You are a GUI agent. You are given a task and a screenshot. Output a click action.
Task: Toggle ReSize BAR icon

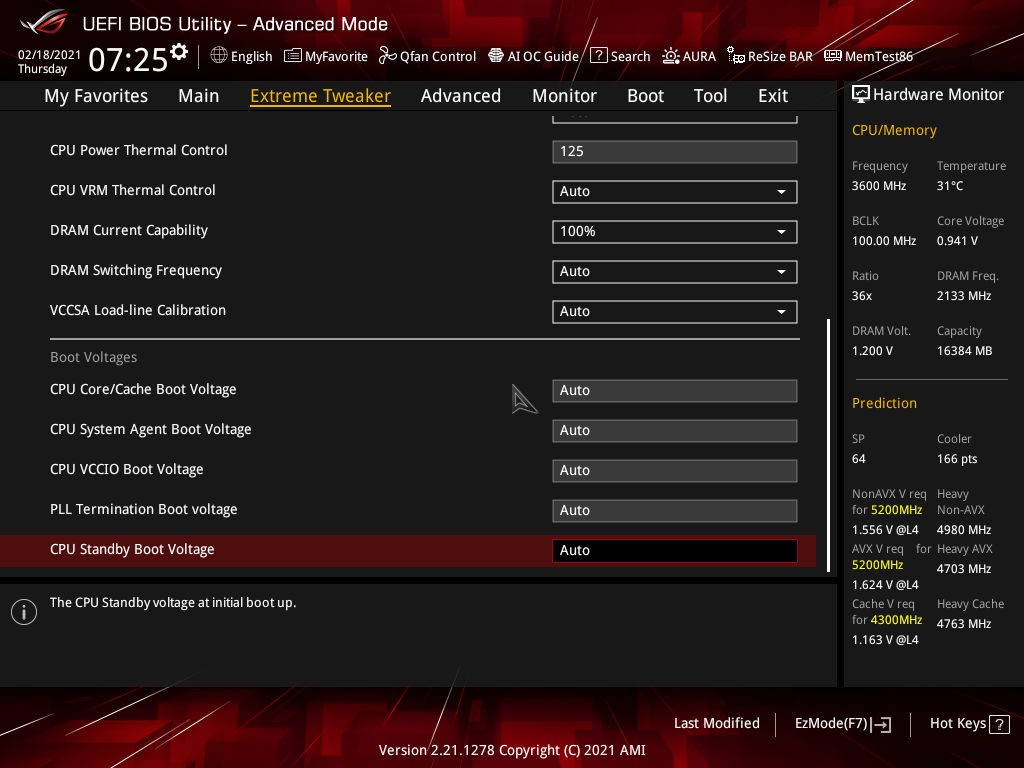735,56
